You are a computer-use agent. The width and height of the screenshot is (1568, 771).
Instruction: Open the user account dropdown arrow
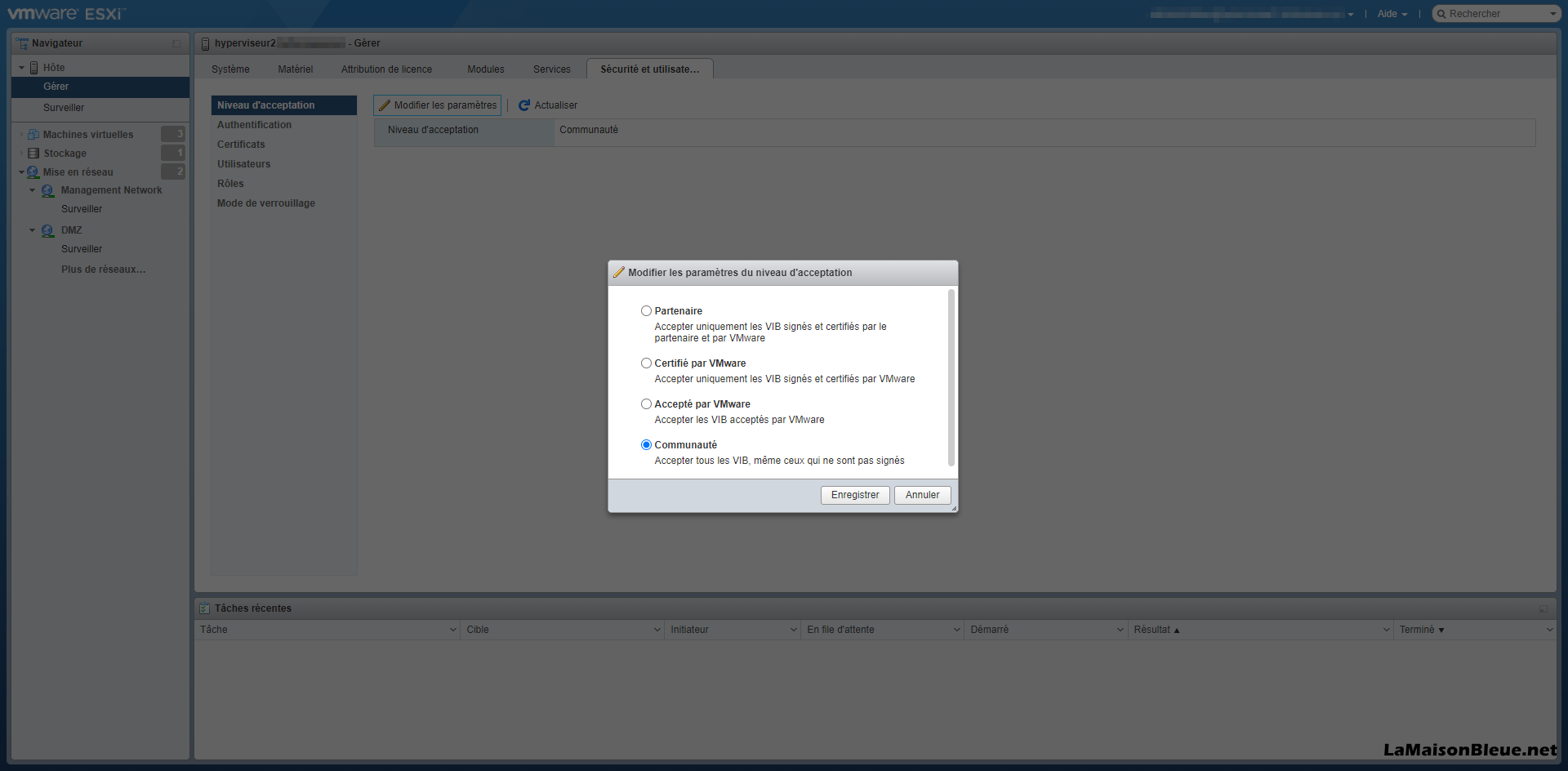click(x=1351, y=15)
